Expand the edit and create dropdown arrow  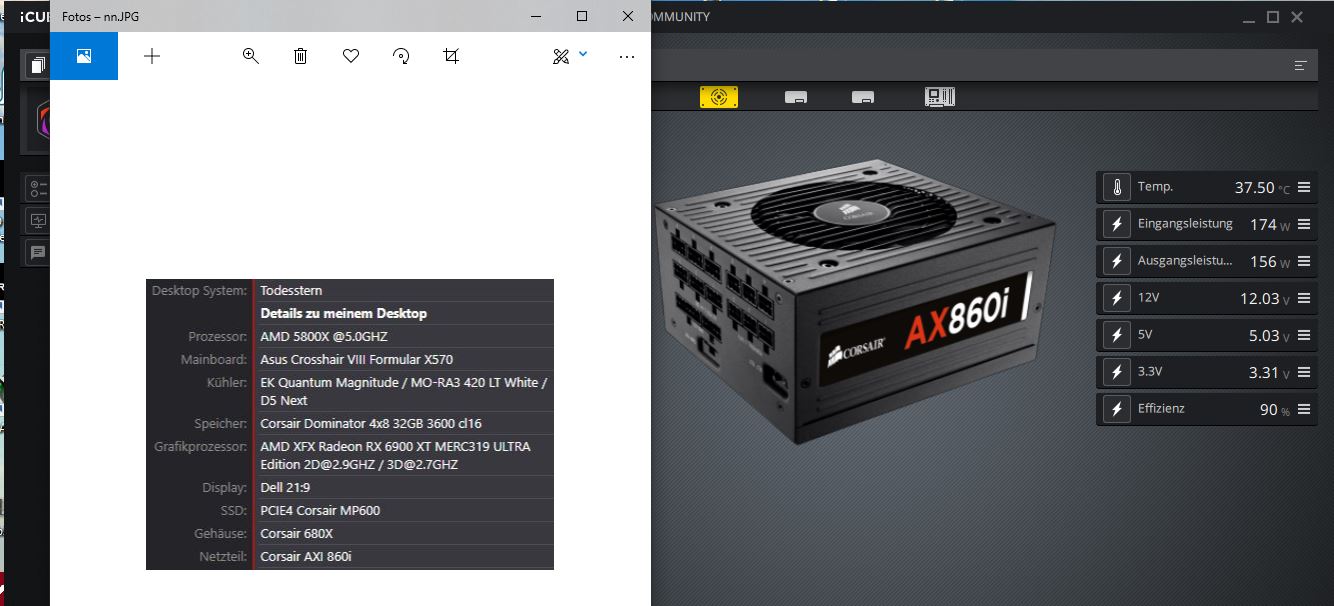[583, 54]
